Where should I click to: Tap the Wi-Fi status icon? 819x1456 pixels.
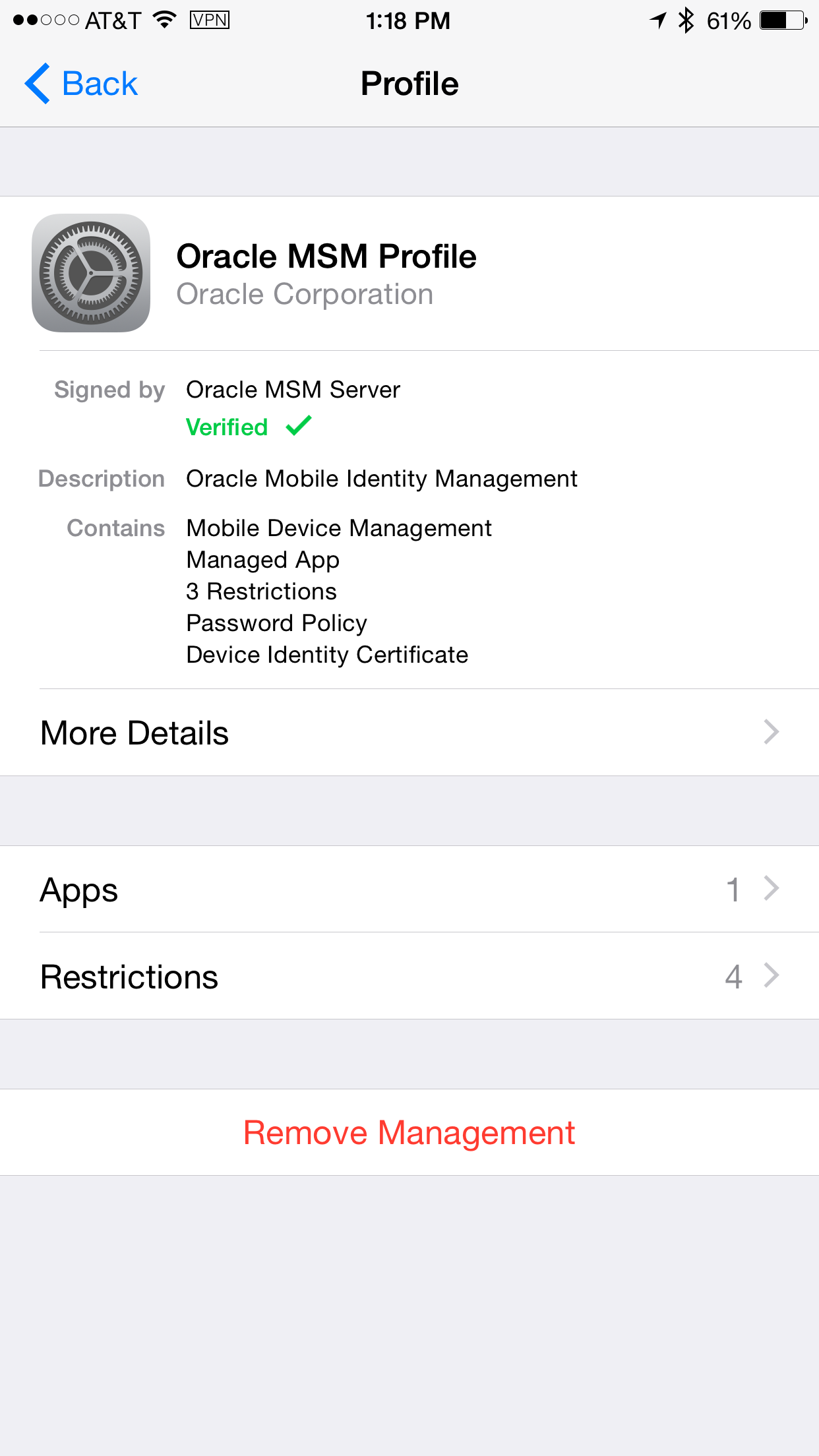coord(164,20)
